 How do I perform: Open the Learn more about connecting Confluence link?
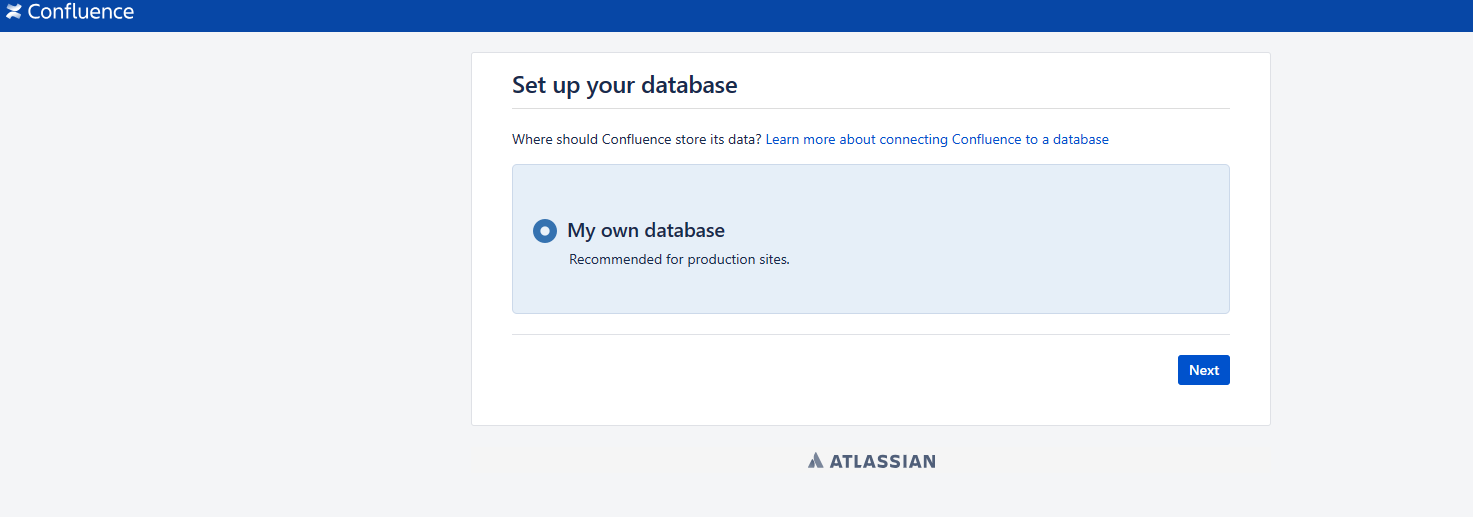[x=937, y=140]
